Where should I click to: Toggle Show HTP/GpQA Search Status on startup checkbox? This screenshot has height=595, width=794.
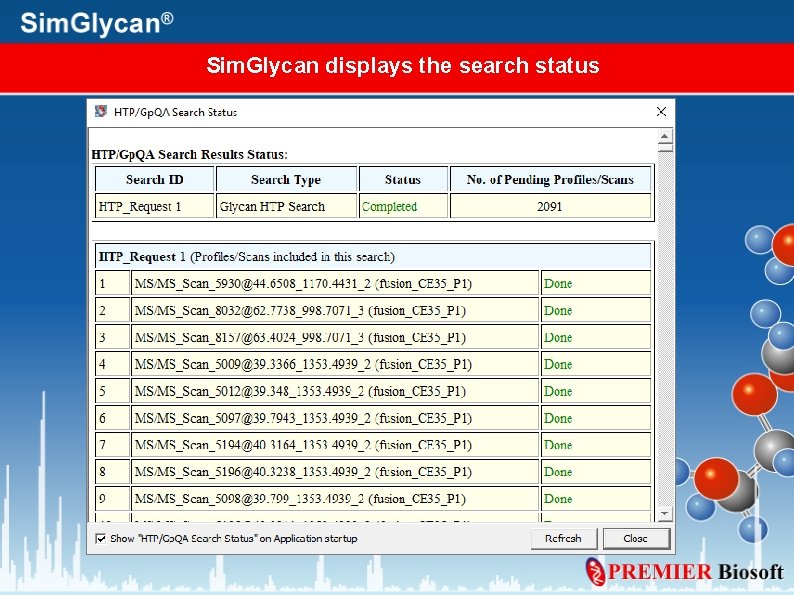click(101, 538)
